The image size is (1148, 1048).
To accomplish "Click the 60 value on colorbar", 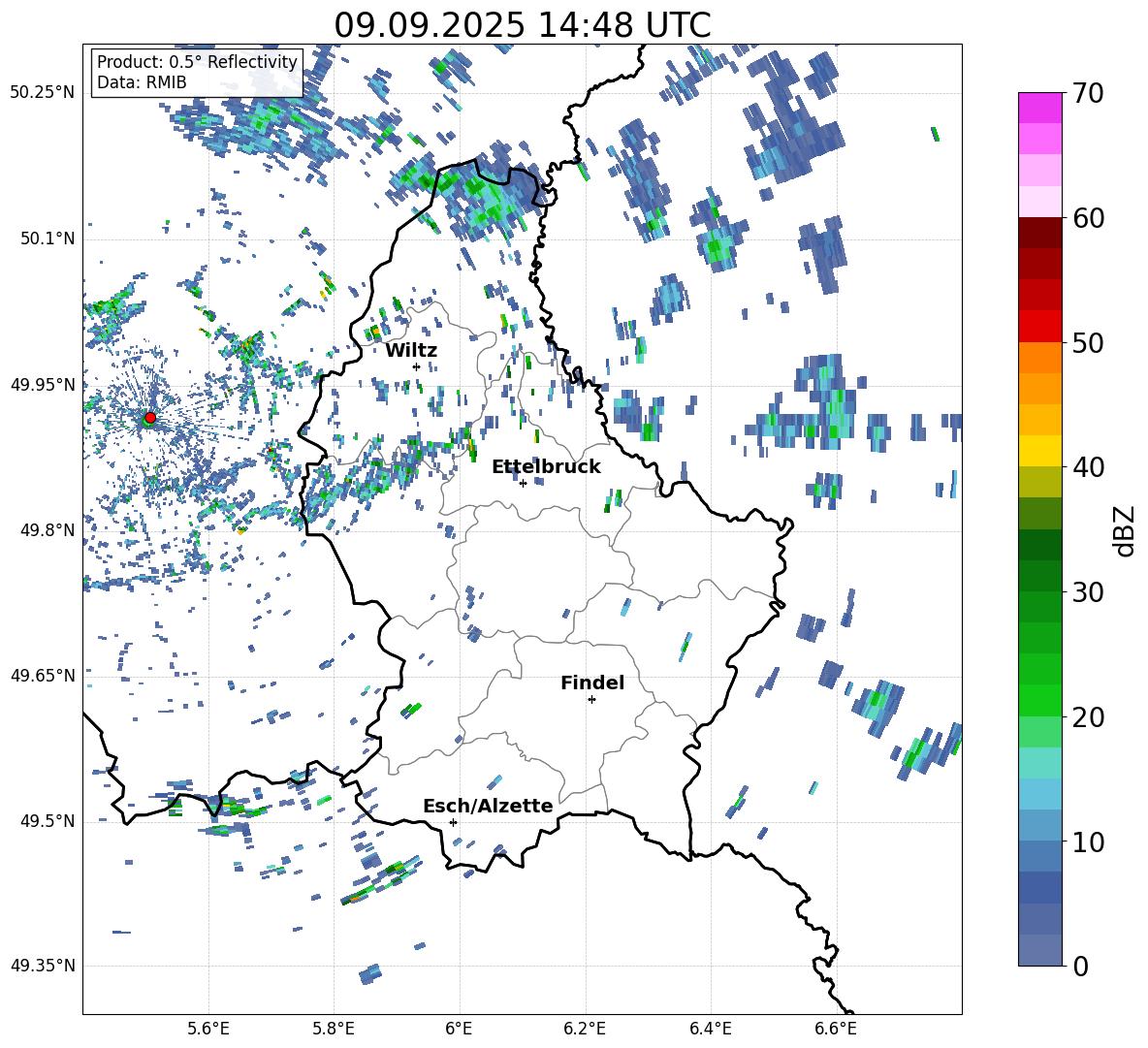I will (x=1088, y=218).
